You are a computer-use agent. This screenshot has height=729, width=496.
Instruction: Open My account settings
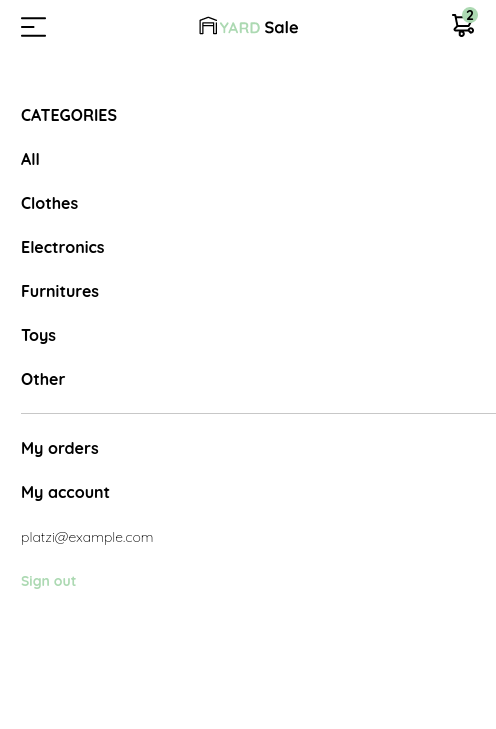[x=66, y=493]
